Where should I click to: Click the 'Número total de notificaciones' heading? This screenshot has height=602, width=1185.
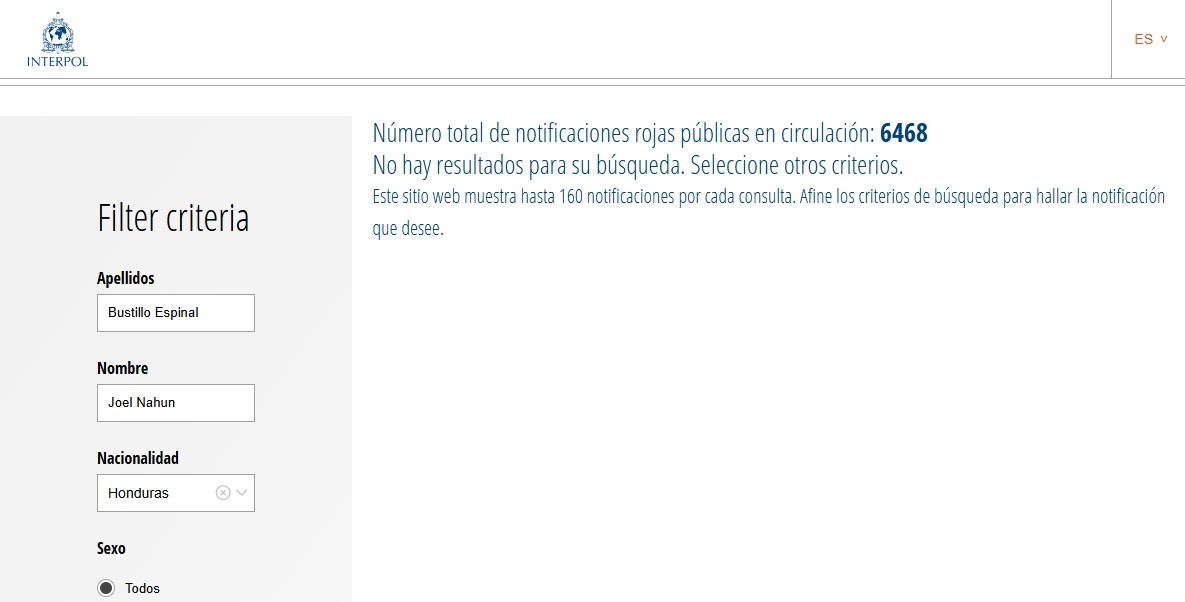pyautogui.click(x=623, y=134)
